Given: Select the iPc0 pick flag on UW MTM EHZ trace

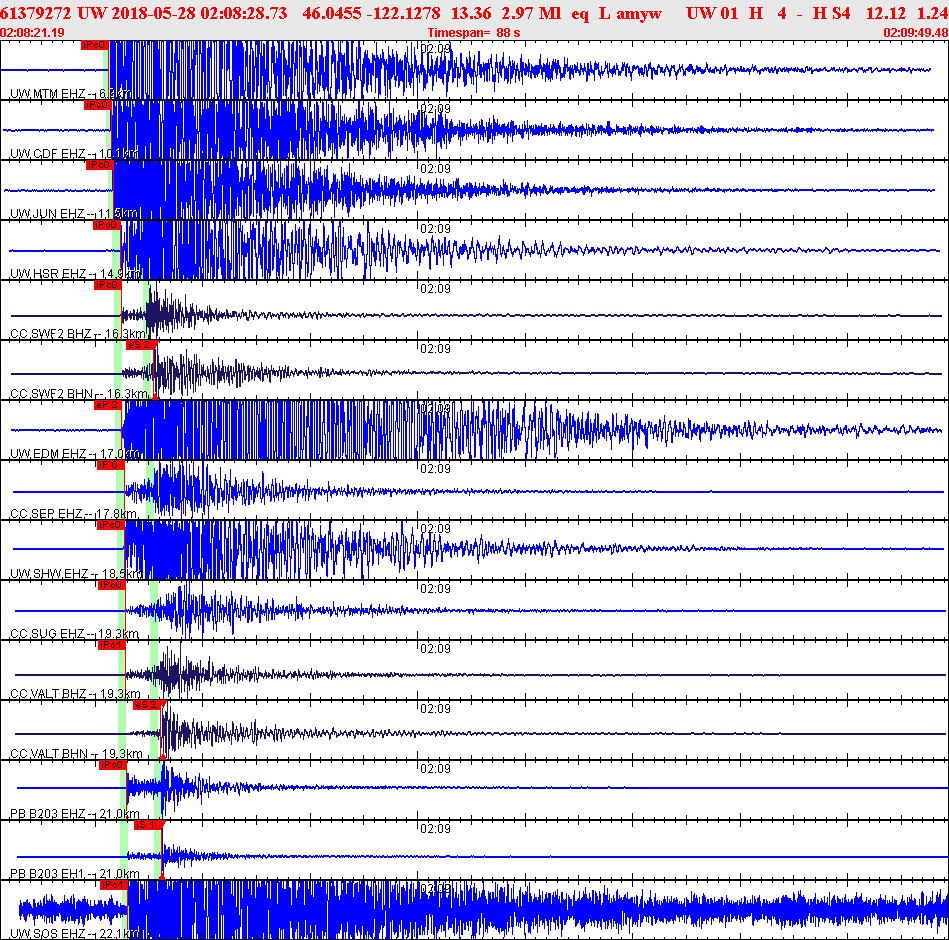Looking at the screenshot, I should [94, 45].
